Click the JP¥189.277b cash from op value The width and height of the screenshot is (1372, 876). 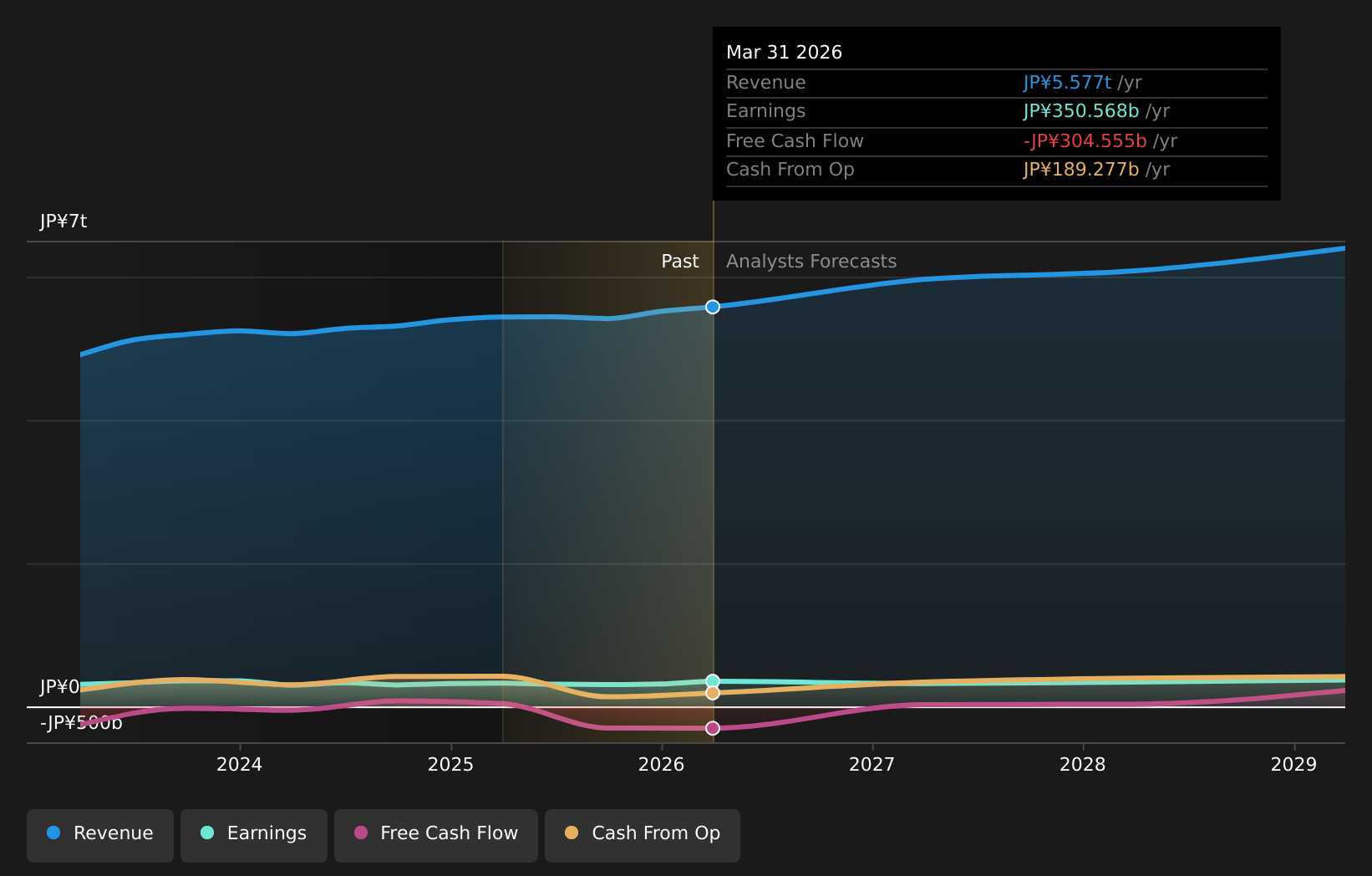point(1081,170)
